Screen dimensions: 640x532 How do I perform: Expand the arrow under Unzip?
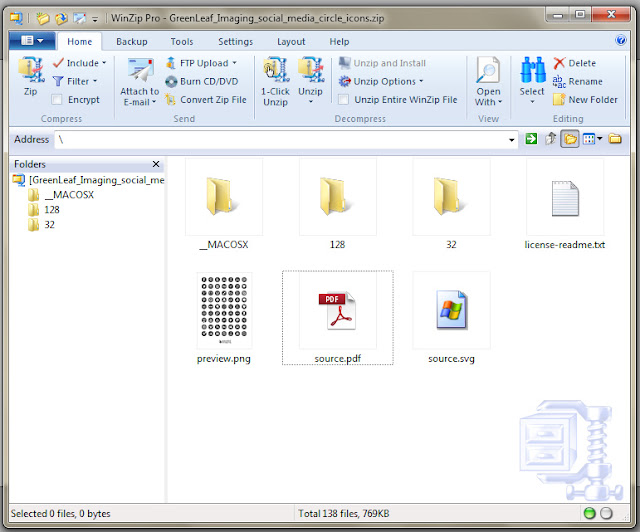click(x=311, y=102)
